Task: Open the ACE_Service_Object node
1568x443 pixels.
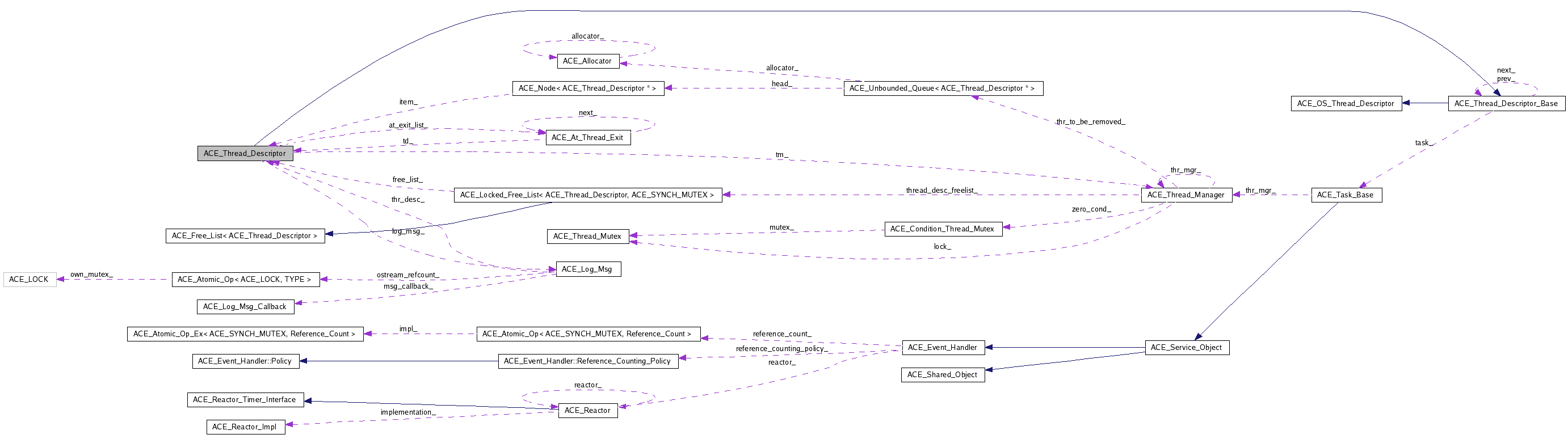Action: pos(1187,348)
